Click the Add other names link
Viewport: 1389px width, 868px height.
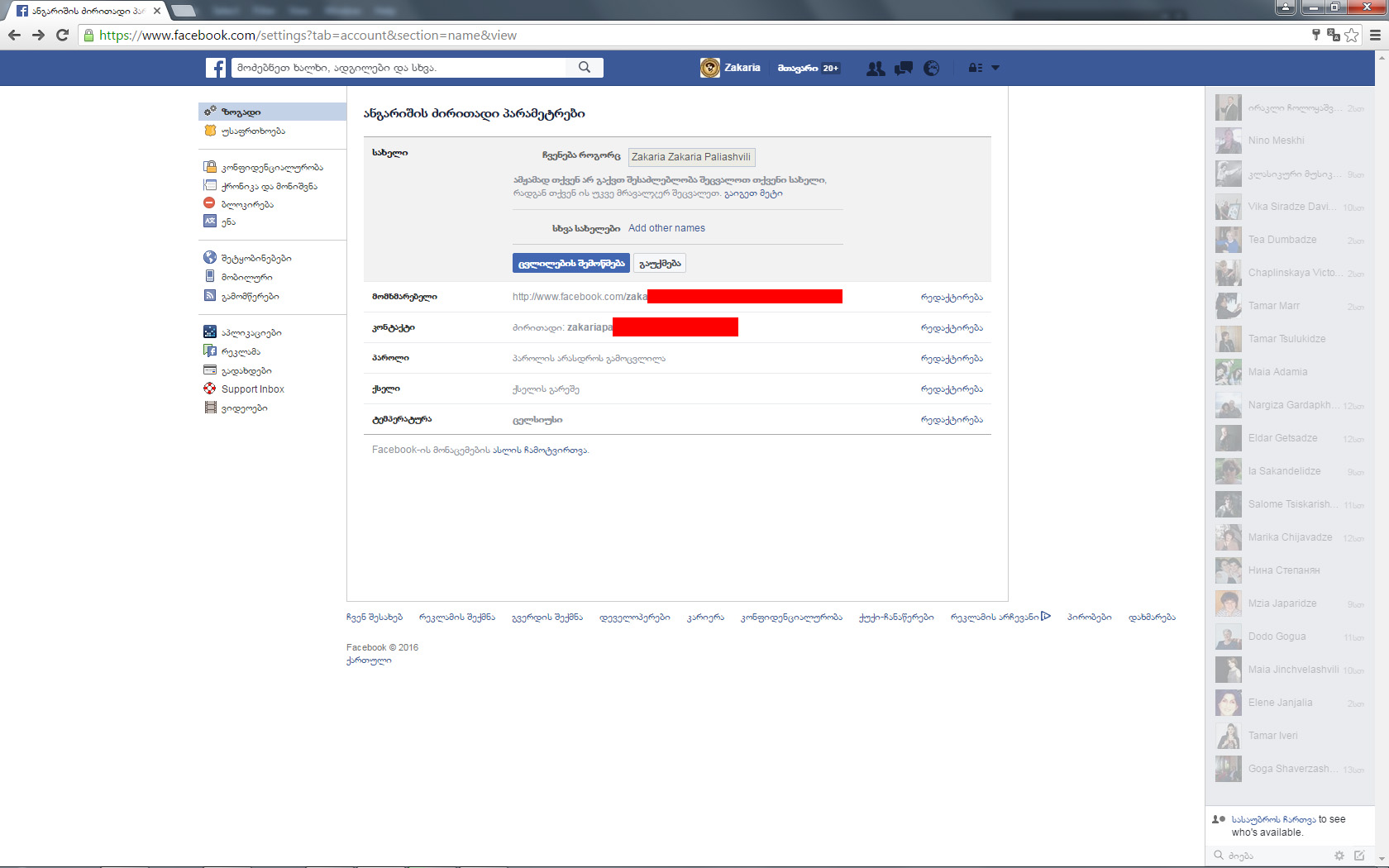(666, 228)
